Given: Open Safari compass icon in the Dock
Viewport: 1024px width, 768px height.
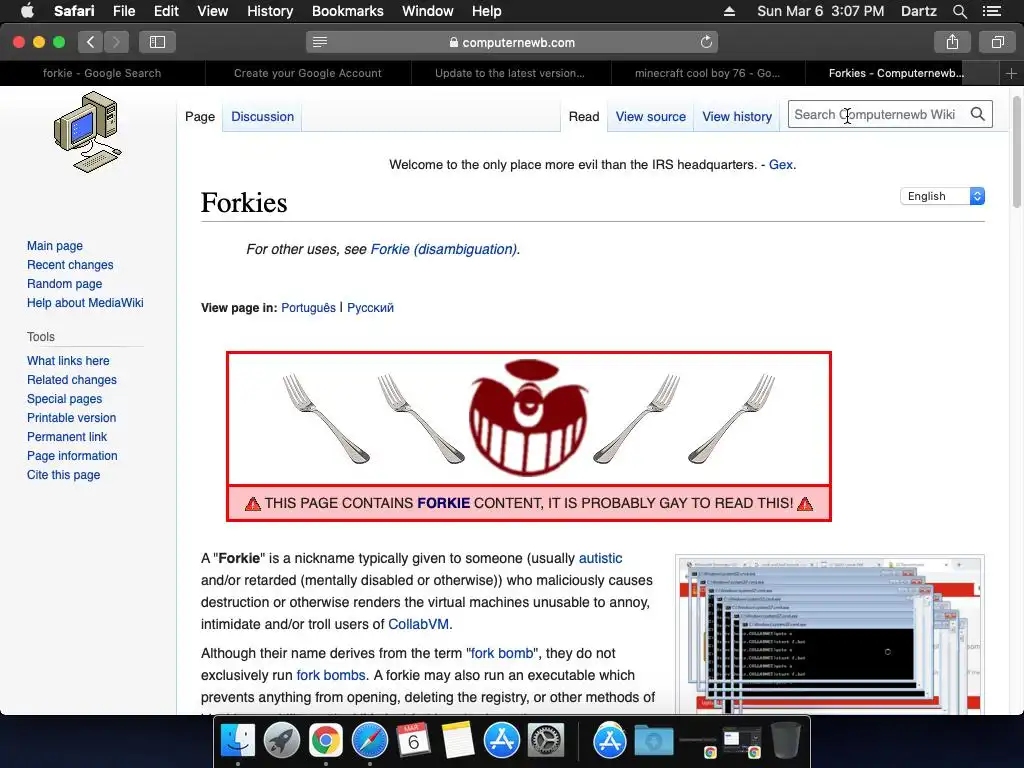Looking at the screenshot, I should 370,741.
